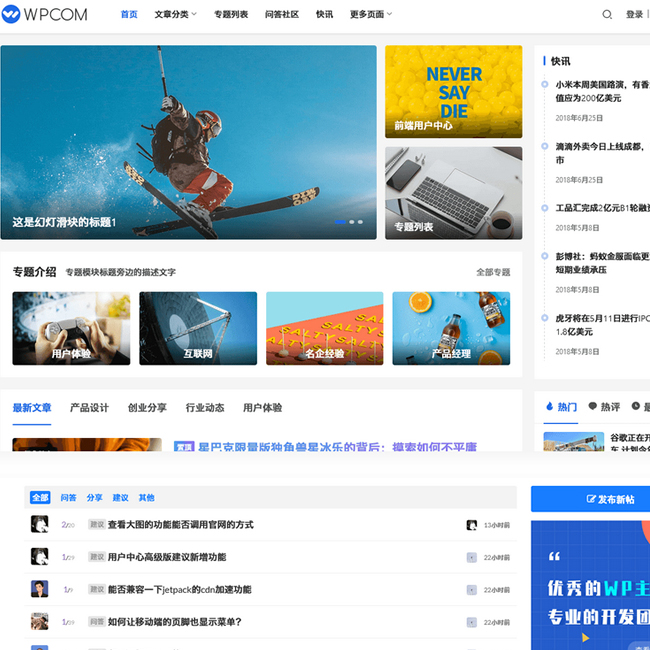Open the skier slide titled 这是幻灯滑块的标题1
650x650 pixels.
click(189, 142)
